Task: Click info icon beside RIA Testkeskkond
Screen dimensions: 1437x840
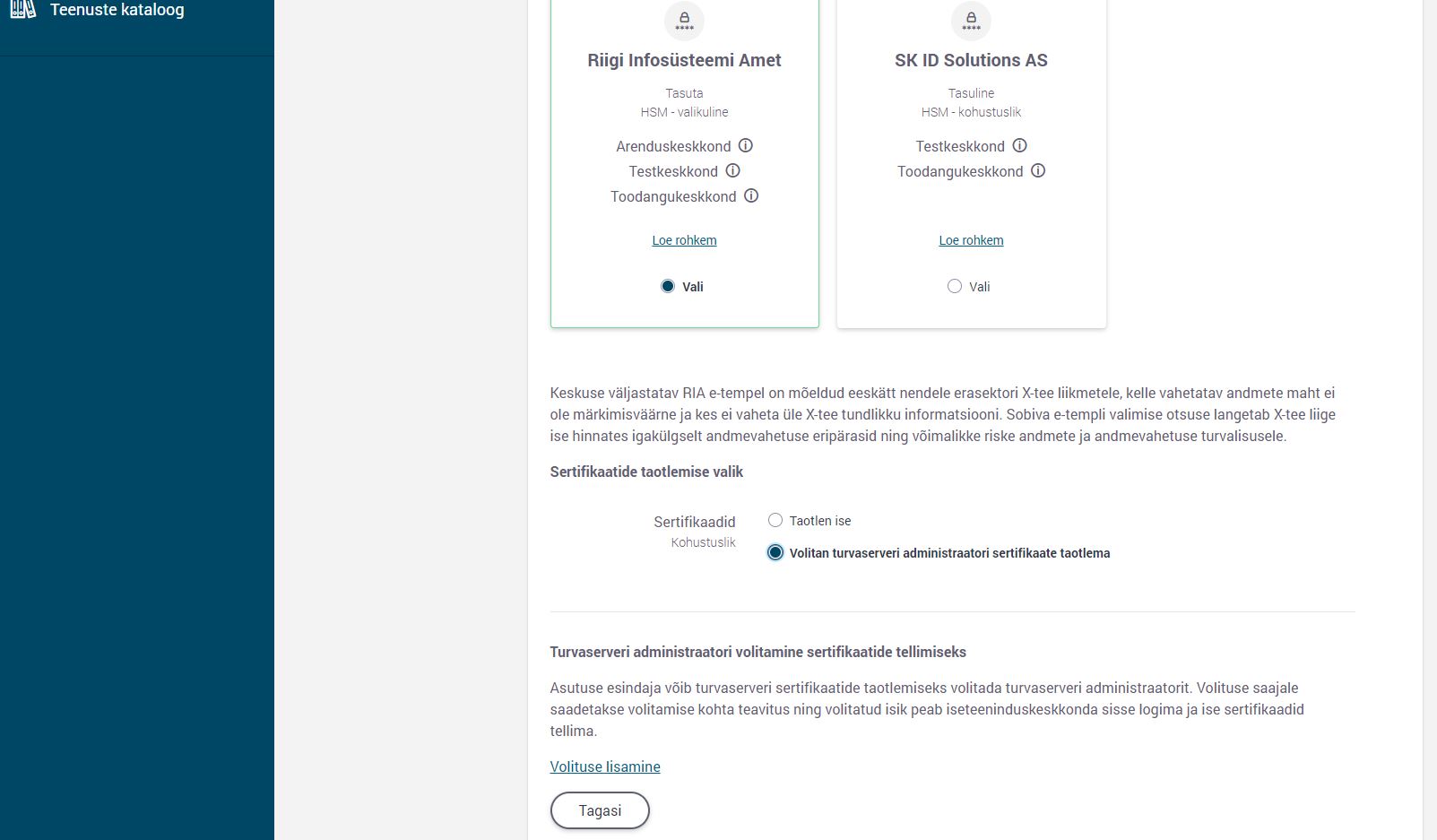Action: [732, 170]
